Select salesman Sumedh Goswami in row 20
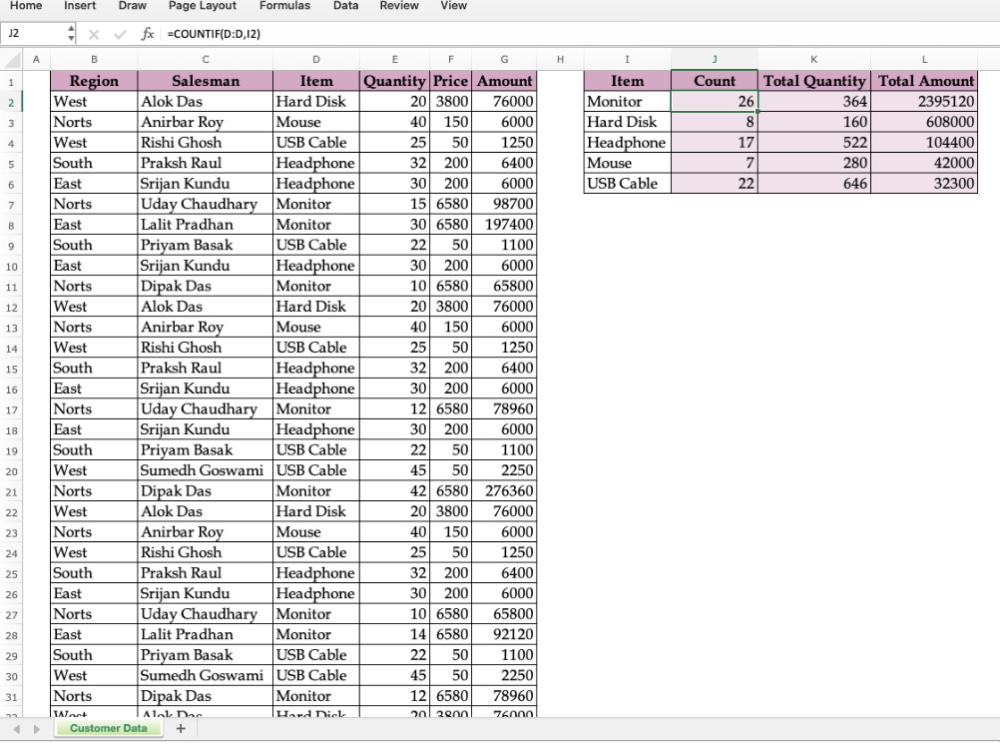Screen dimensions: 1000x750 point(205,471)
